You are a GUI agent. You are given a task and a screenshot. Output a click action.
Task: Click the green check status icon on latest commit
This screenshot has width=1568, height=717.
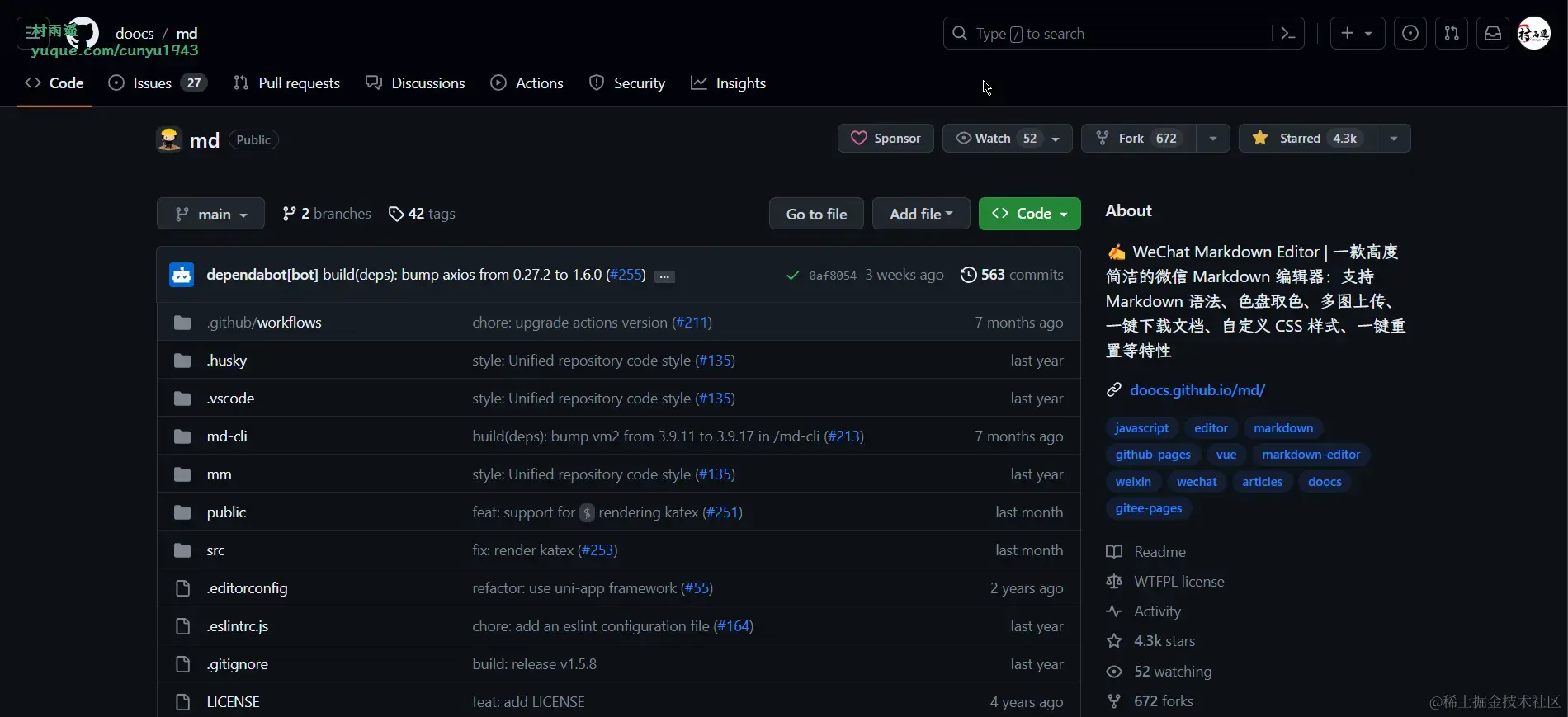point(793,276)
